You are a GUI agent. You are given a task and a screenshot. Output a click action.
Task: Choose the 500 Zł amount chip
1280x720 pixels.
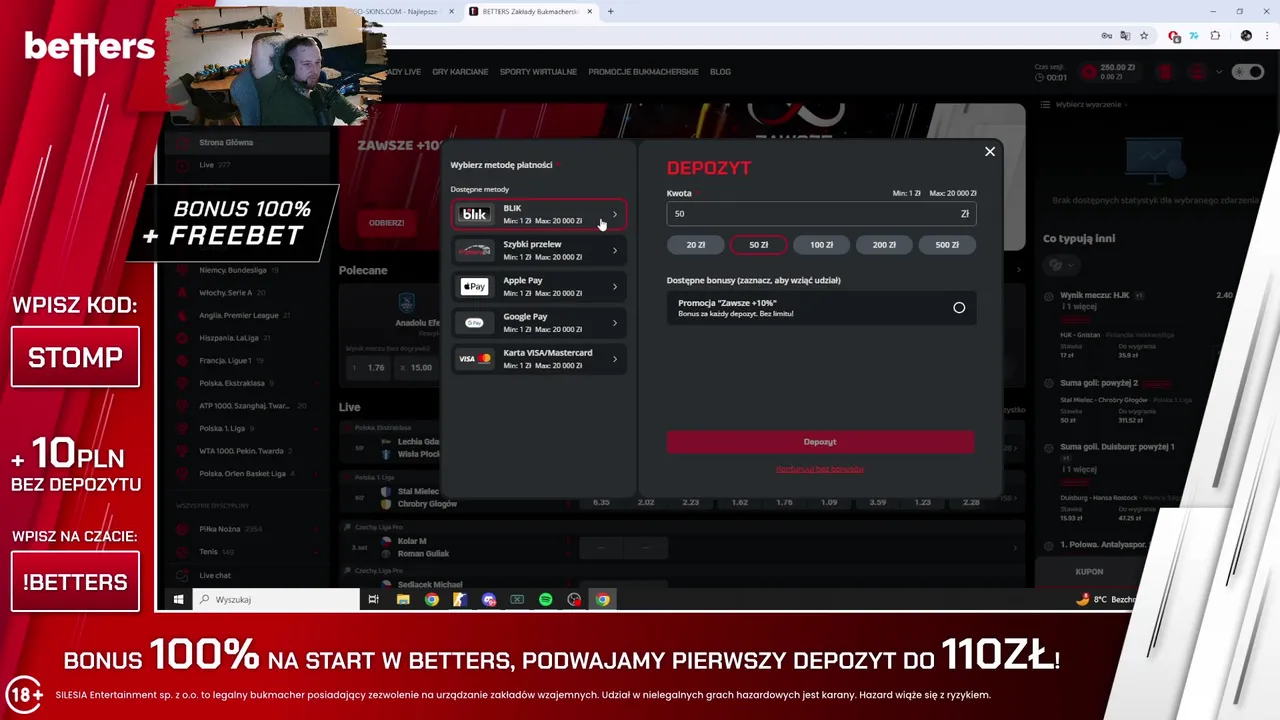point(947,245)
